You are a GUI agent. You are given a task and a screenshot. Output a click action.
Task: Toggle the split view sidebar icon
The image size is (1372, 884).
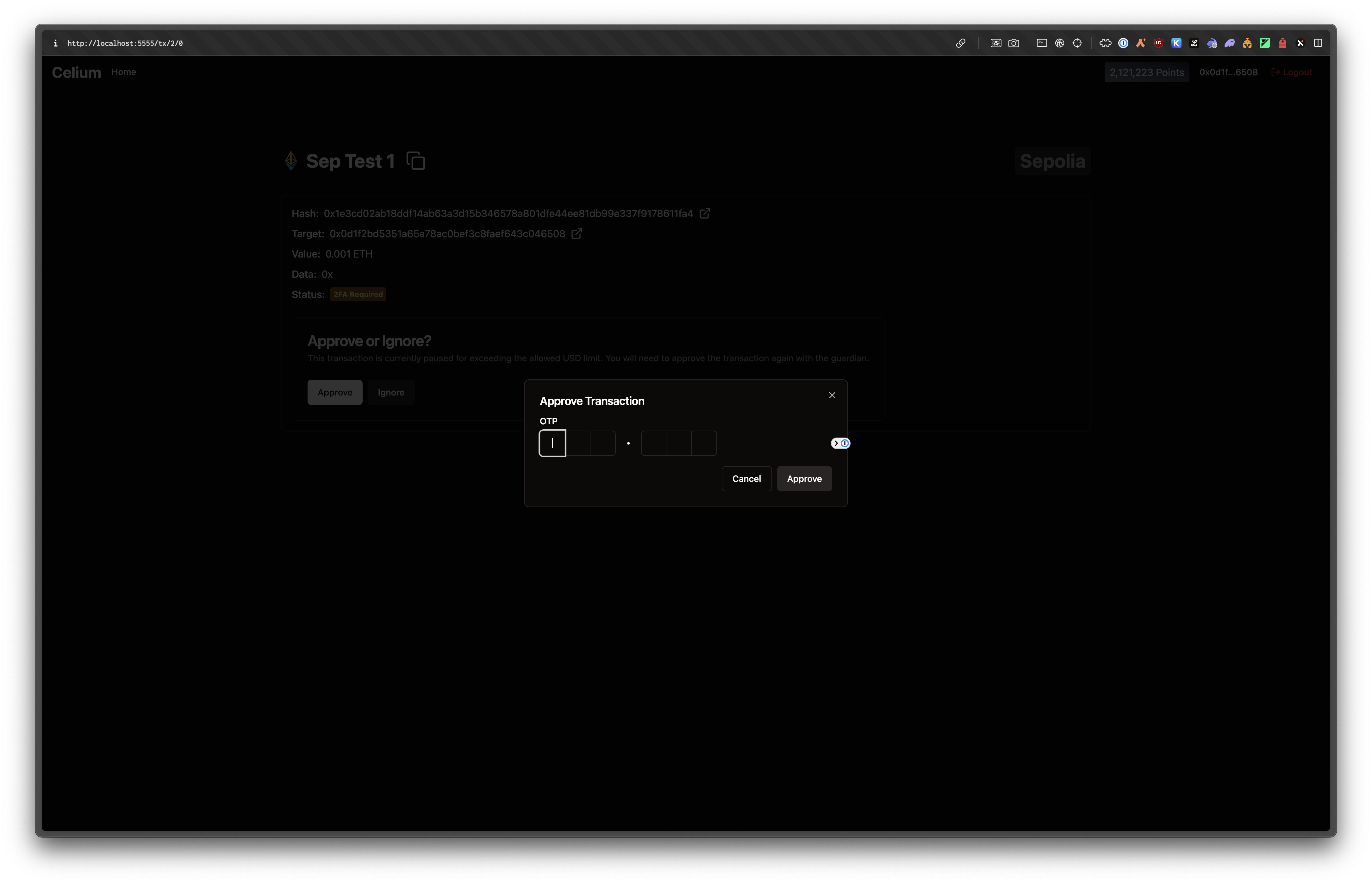1318,43
